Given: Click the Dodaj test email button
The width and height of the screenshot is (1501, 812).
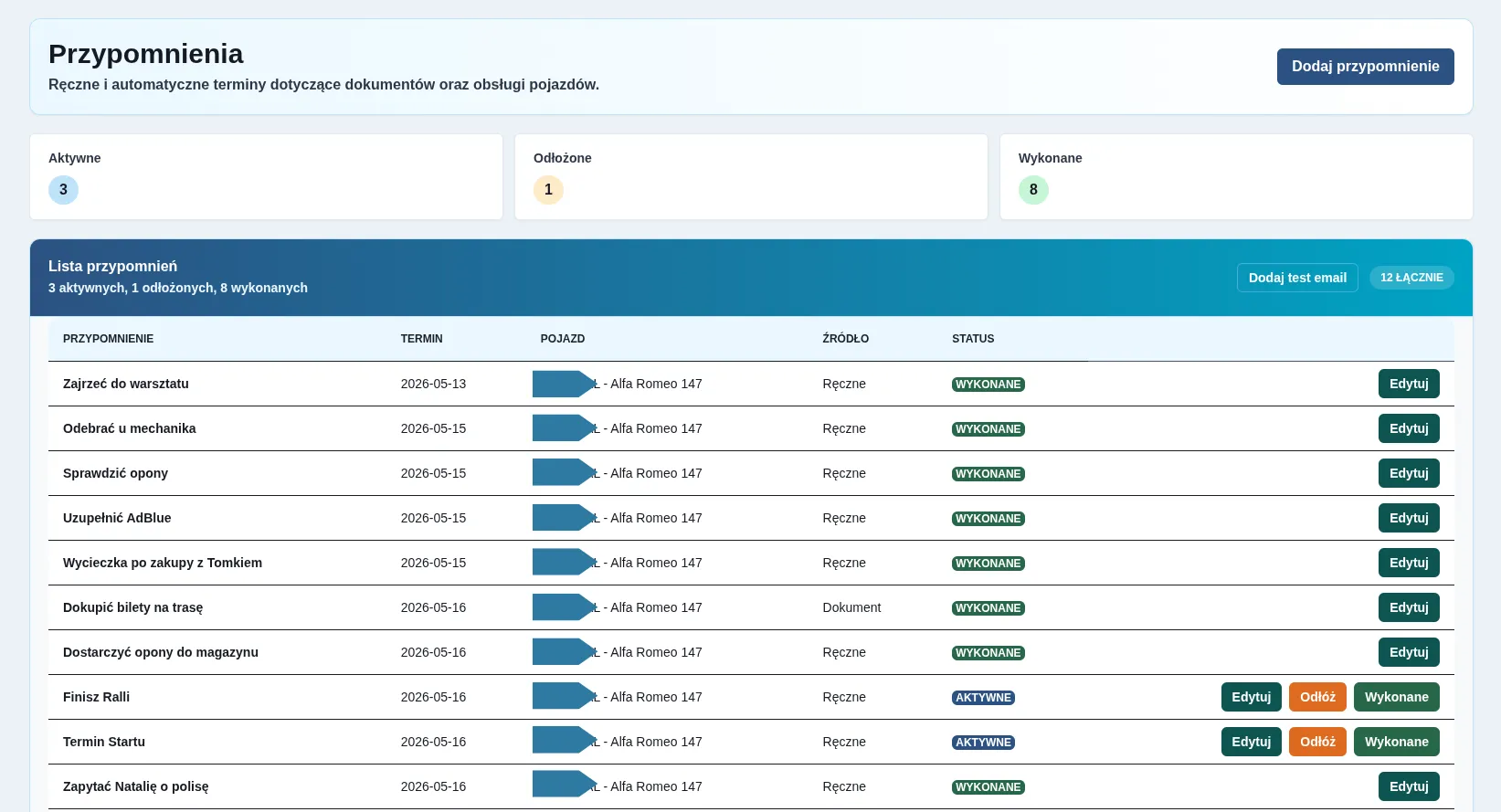Looking at the screenshot, I should click(x=1297, y=278).
